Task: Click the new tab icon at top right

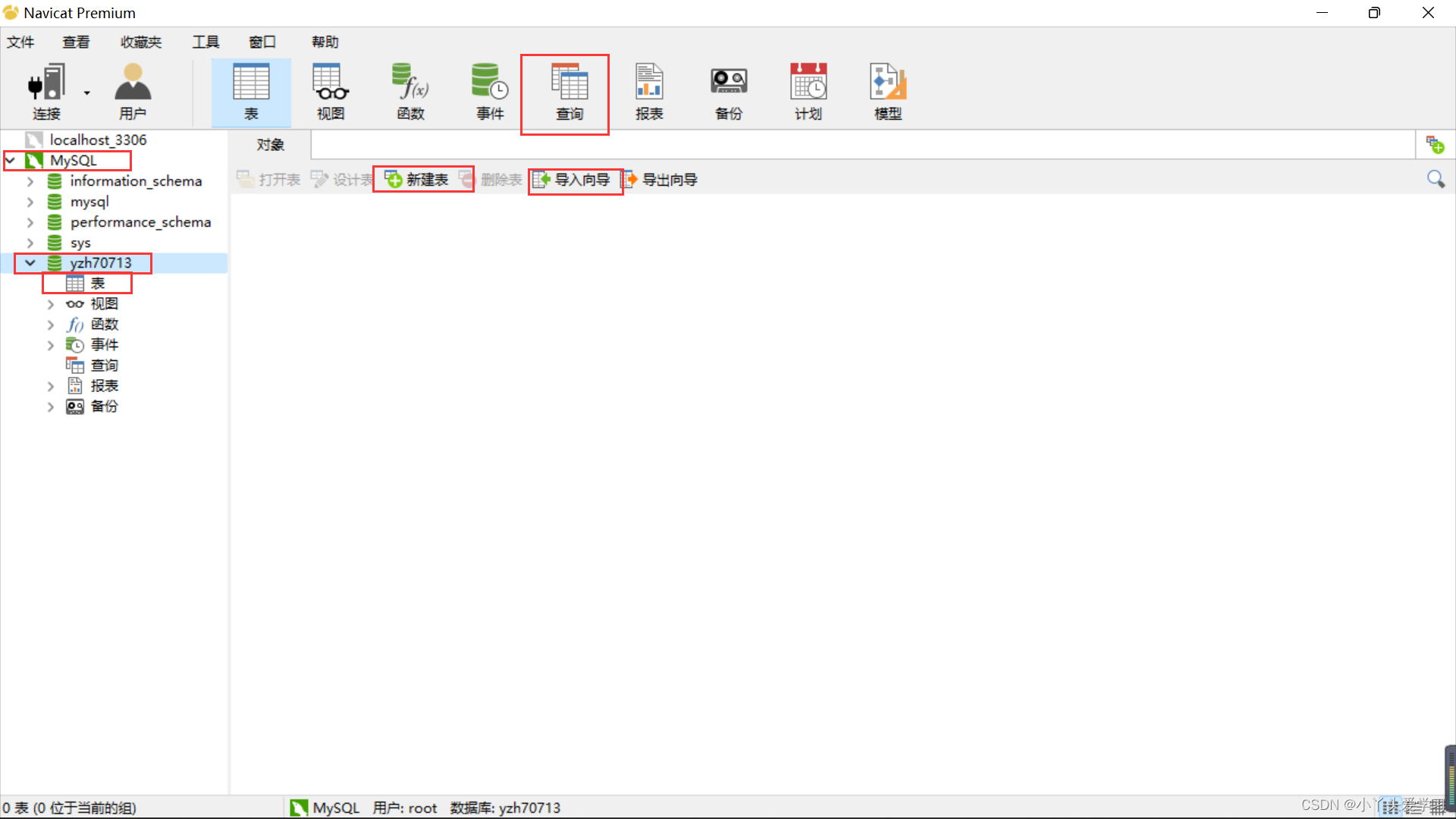Action: (1436, 144)
